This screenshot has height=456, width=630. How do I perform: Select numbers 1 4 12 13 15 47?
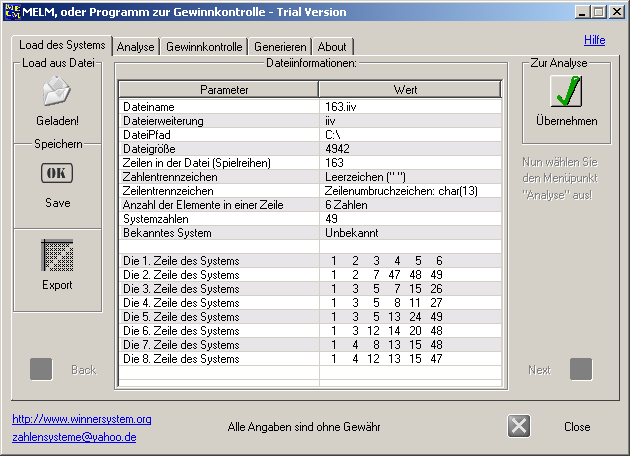[411, 359]
